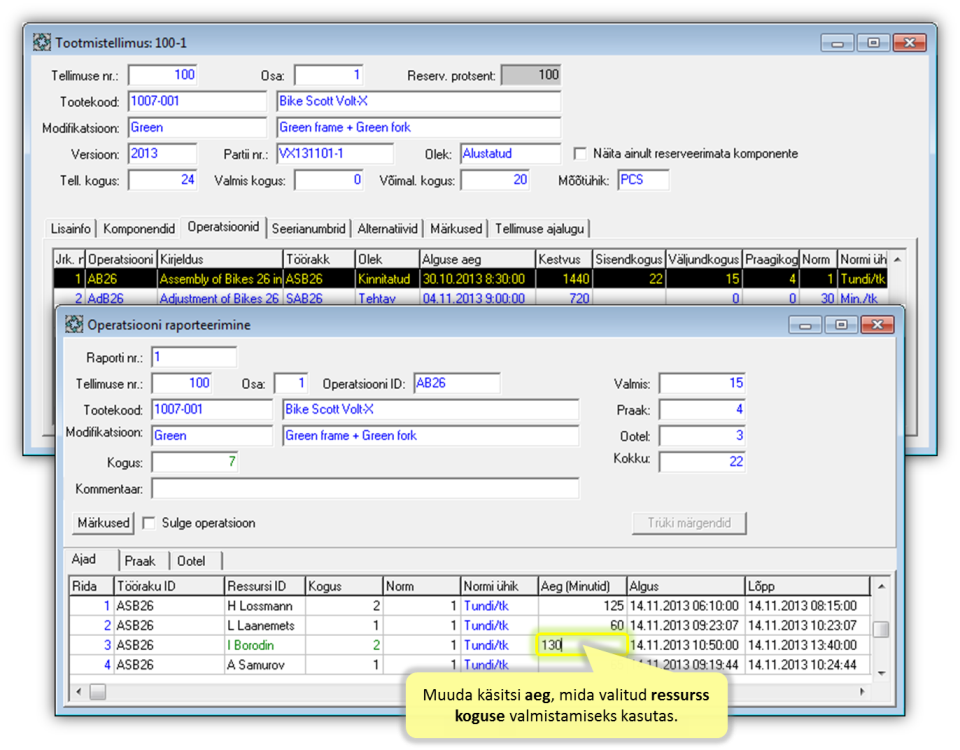This screenshot has height=750, width=960.
Task: Switch to the Praak tab
Action: click(140, 561)
